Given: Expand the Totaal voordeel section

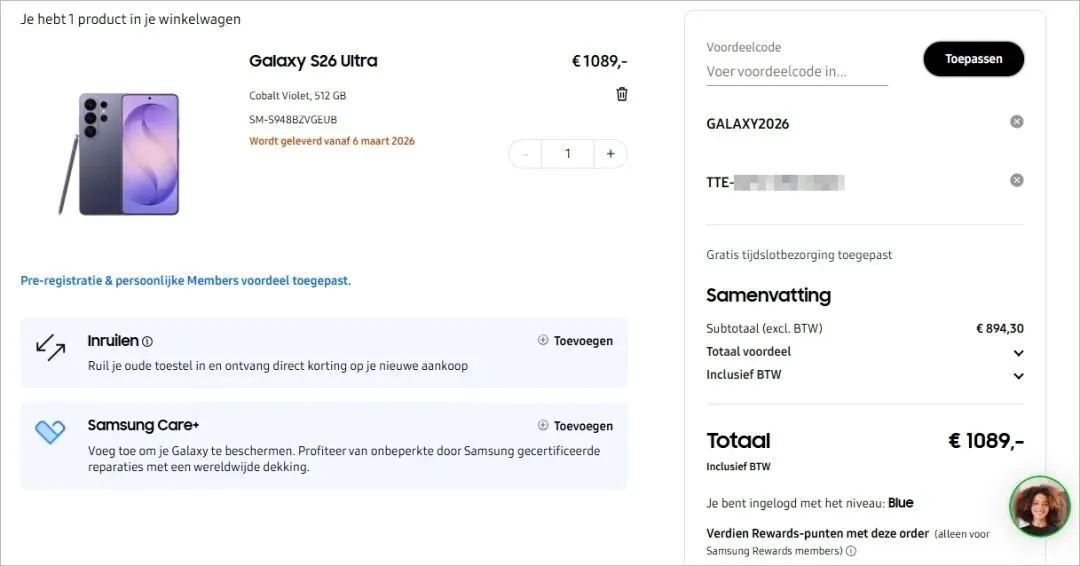Looking at the screenshot, I should [1018, 353].
